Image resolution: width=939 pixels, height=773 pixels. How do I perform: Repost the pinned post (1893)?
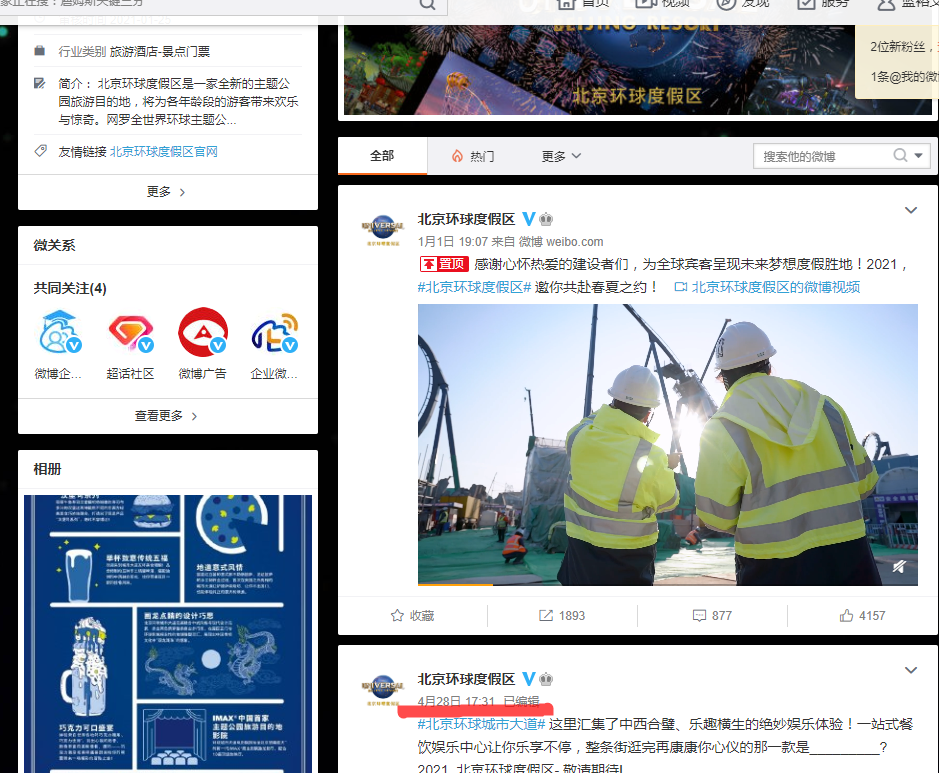coord(562,616)
